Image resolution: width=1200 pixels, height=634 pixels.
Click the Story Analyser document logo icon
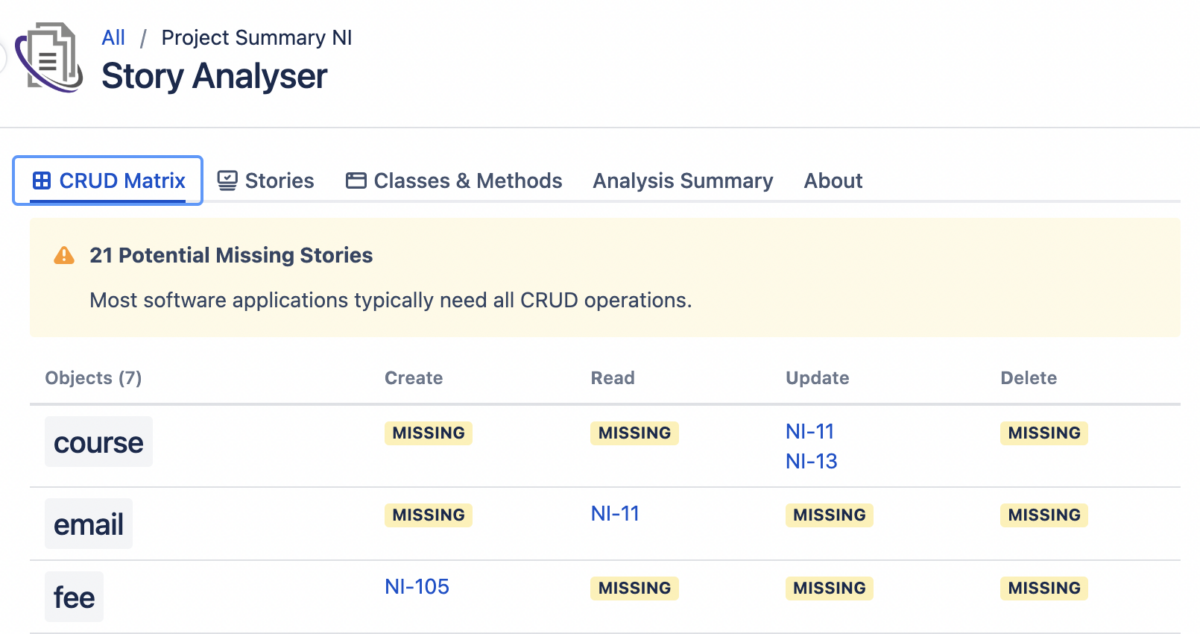coord(48,57)
